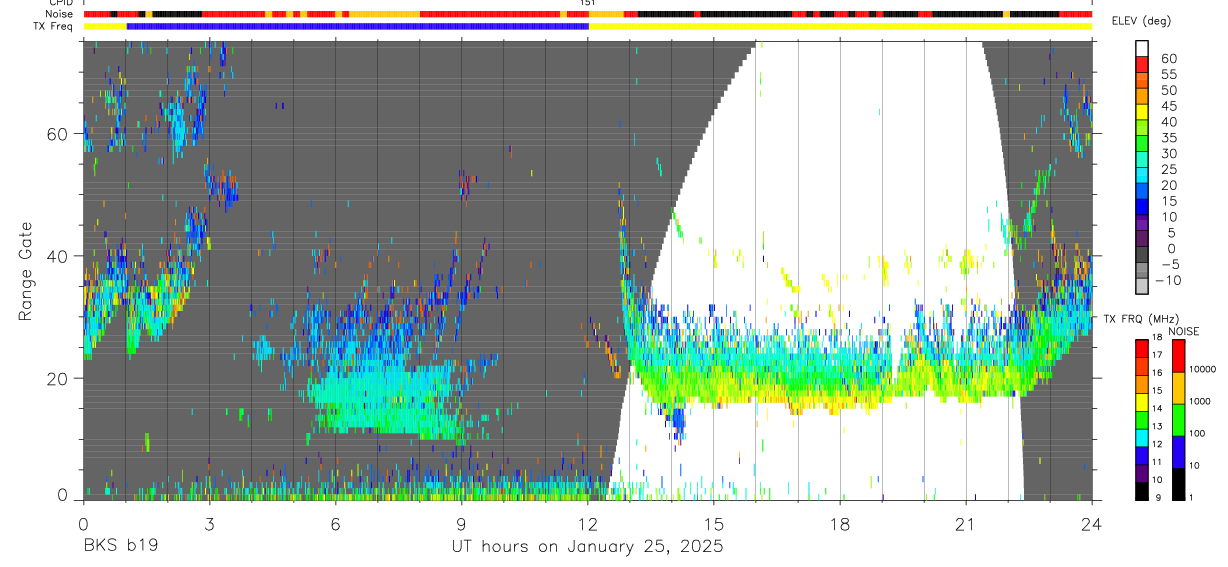This screenshot has width=1228, height=567.
Task: Click the 'NOISE' legend heading above the color bar
Action: click(x=1183, y=331)
